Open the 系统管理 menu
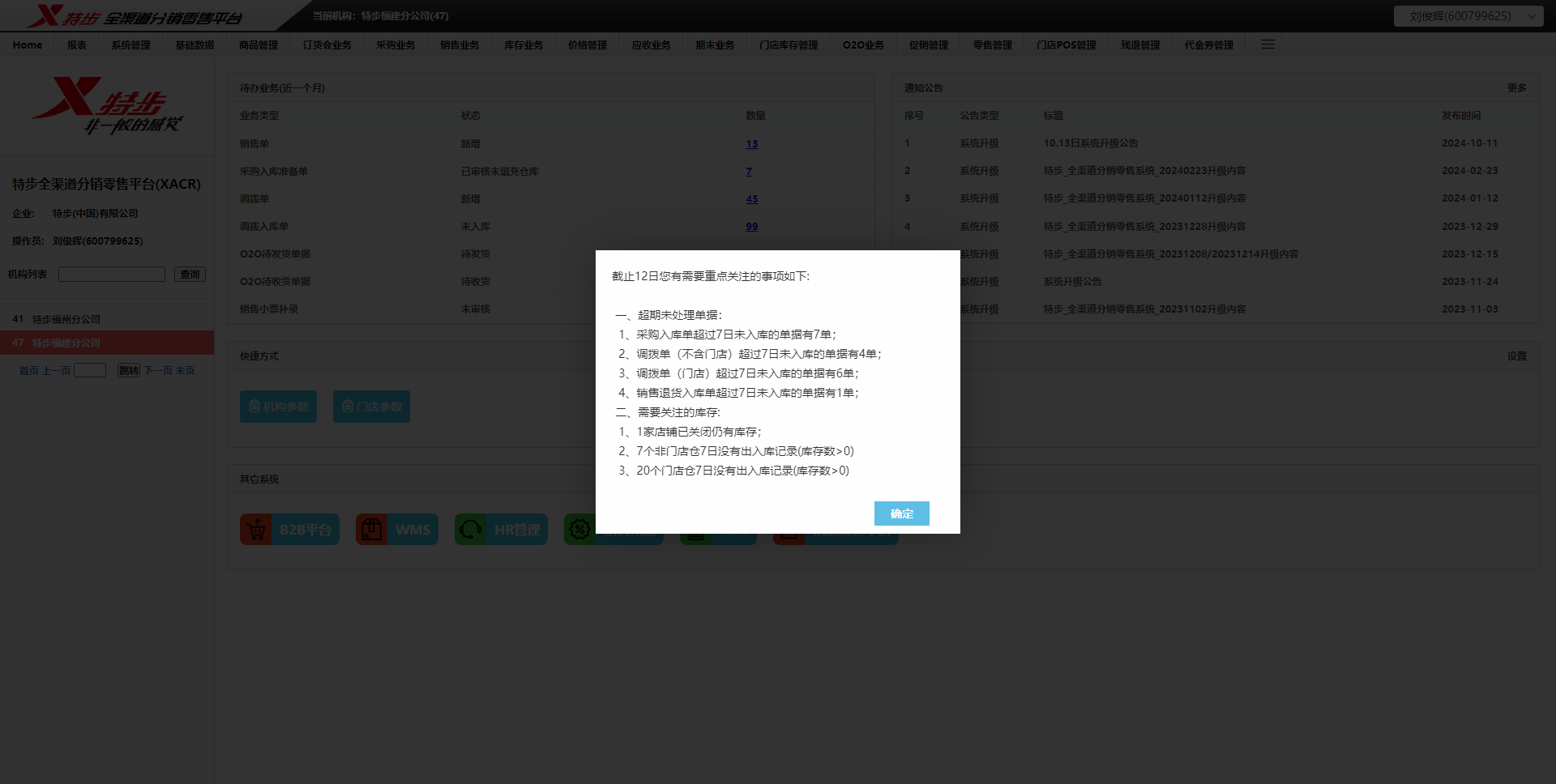1556x784 pixels. point(130,45)
